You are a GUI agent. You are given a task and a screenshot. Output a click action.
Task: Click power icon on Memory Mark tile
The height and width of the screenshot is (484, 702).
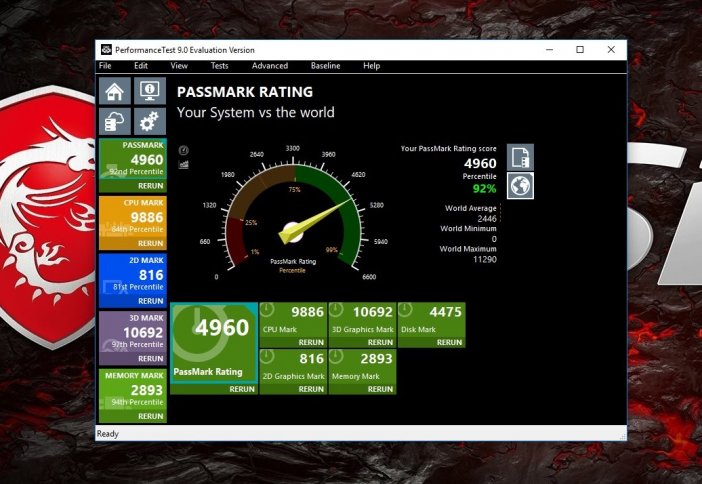coord(336,356)
